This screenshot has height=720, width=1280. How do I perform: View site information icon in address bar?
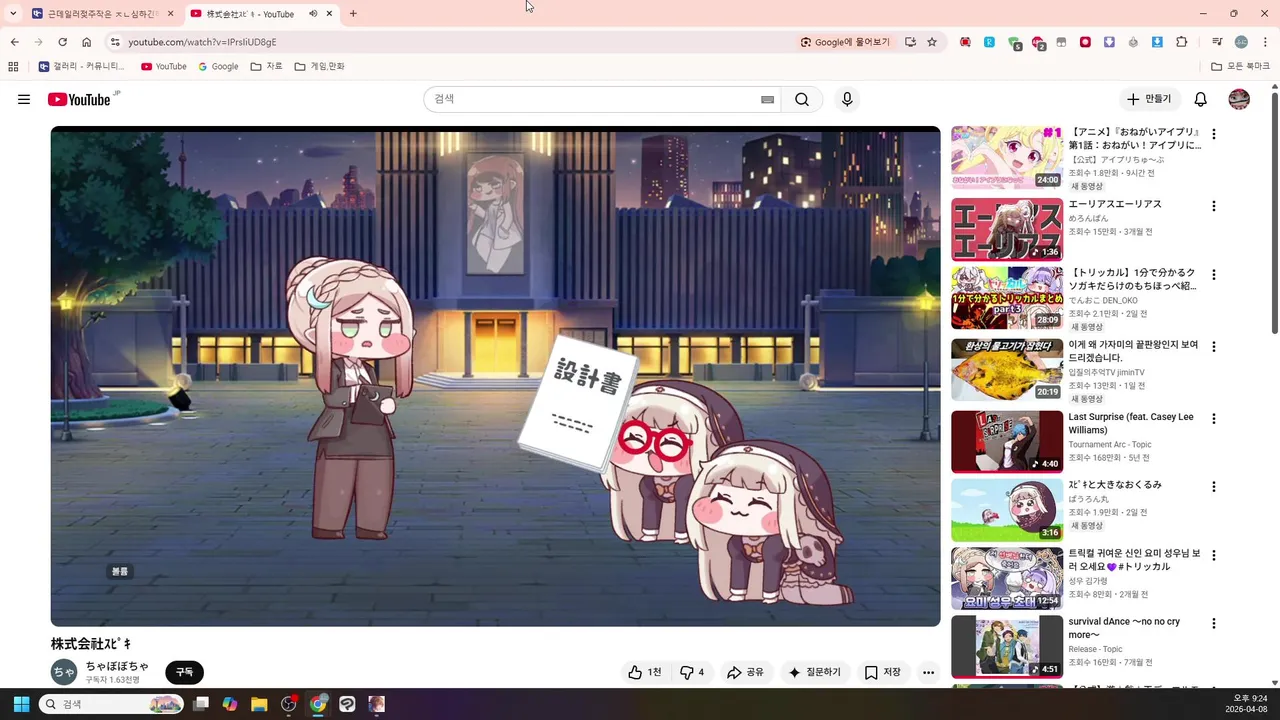click(x=115, y=42)
